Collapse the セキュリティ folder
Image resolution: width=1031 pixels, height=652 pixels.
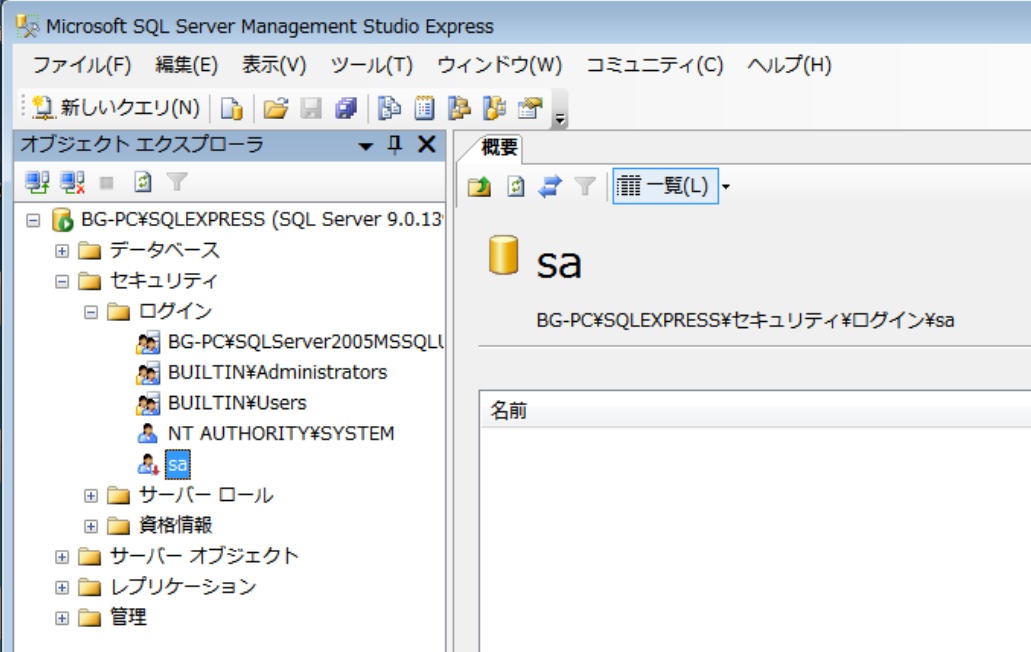coord(62,281)
